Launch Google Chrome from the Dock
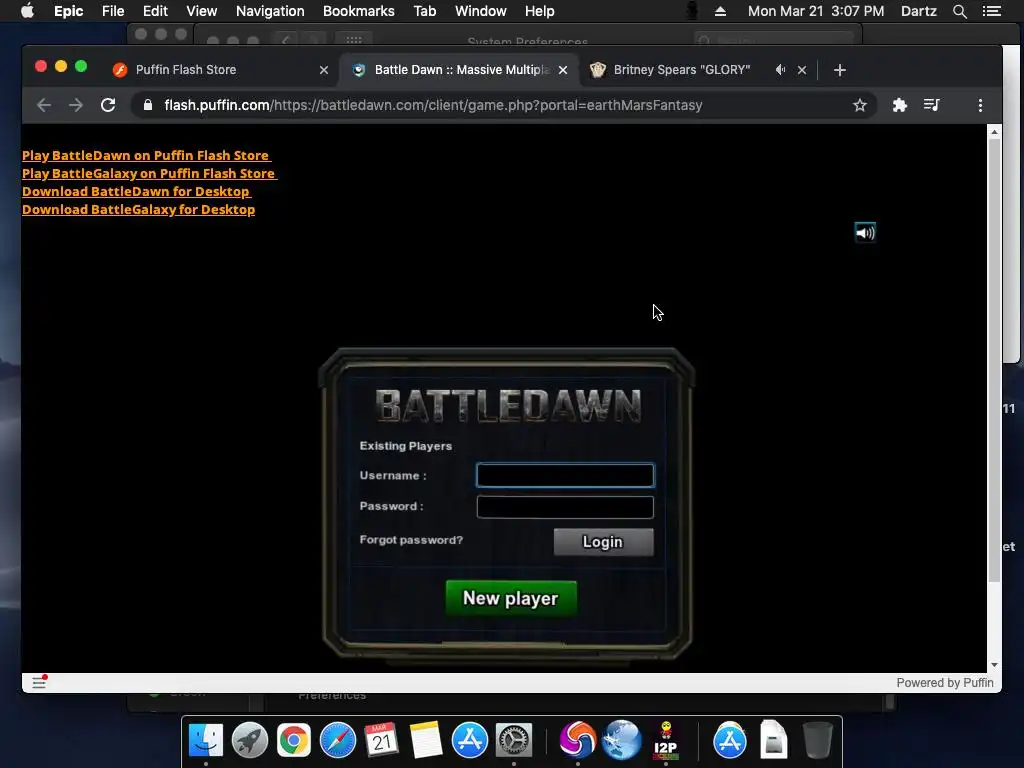1024x768 pixels. [294, 741]
